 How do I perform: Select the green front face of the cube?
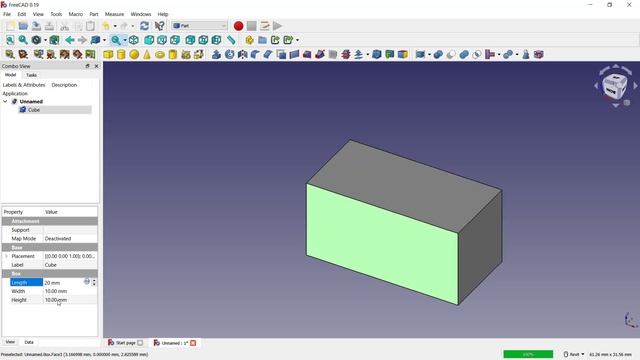coord(382,244)
